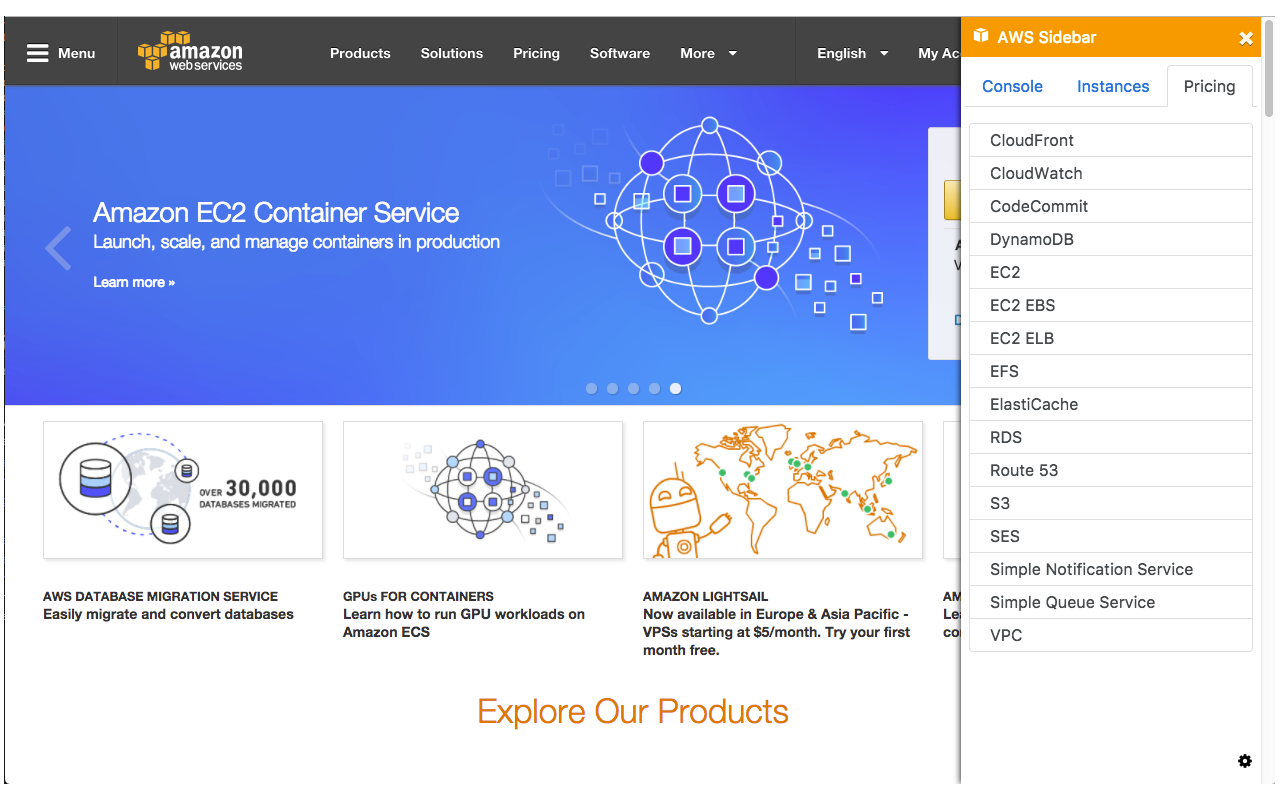
Task: Open the More dropdown
Action: point(708,53)
